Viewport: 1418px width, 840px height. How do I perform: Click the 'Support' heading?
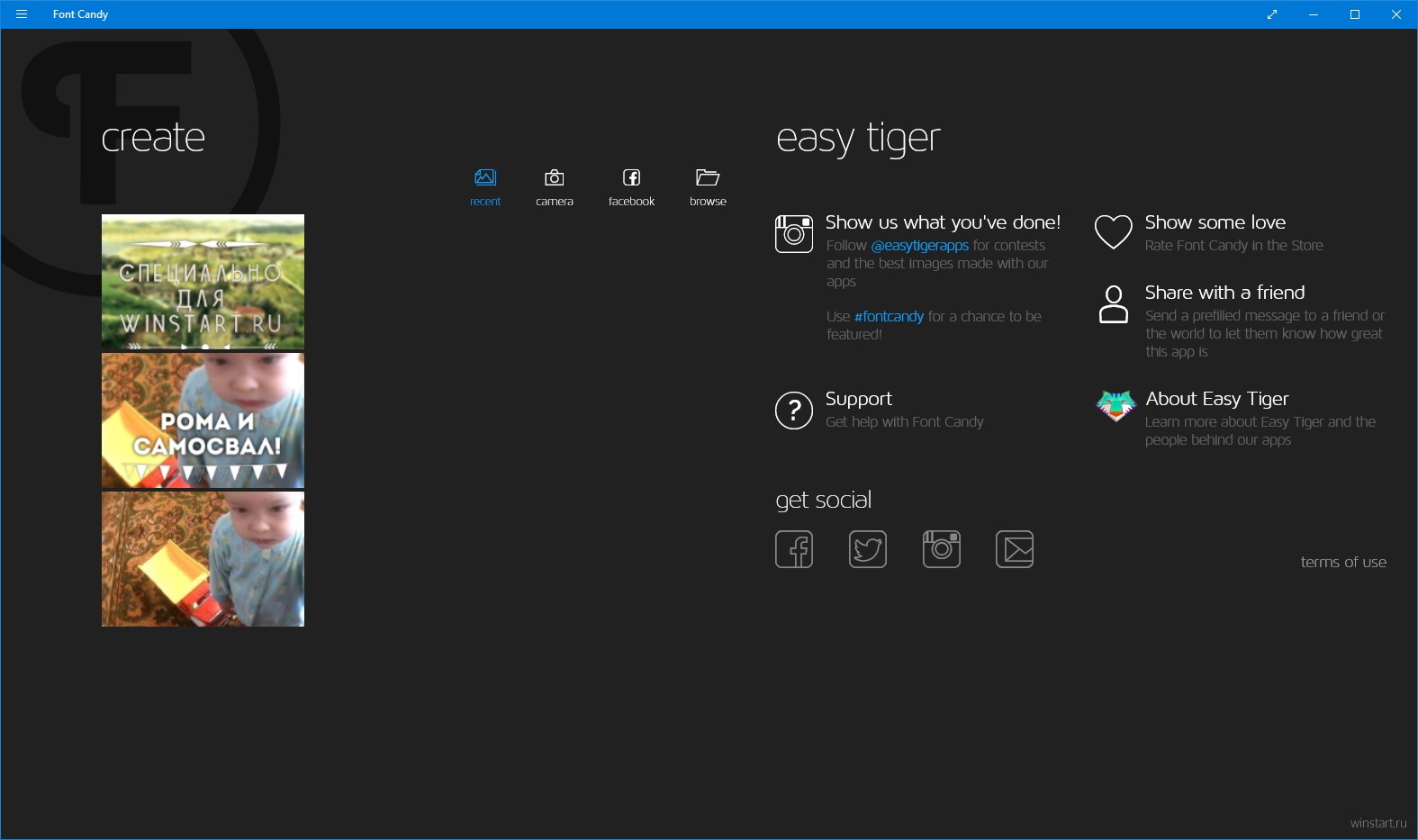[x=859, y=399]
